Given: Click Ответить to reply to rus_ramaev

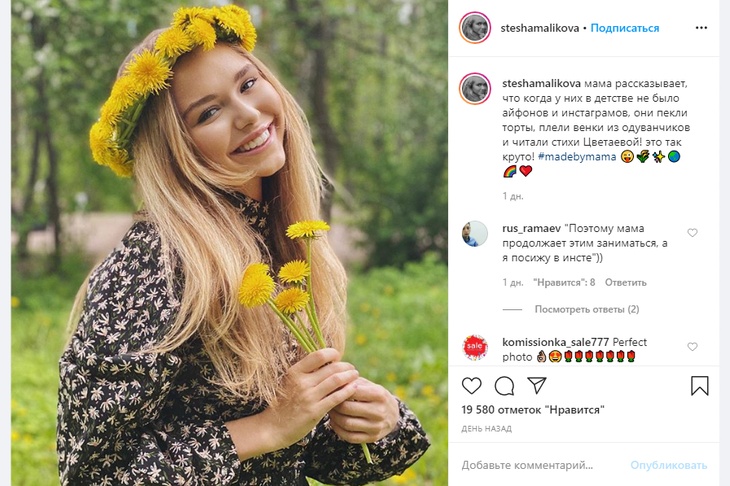Looking at the screenshot, I should [625, 282].
